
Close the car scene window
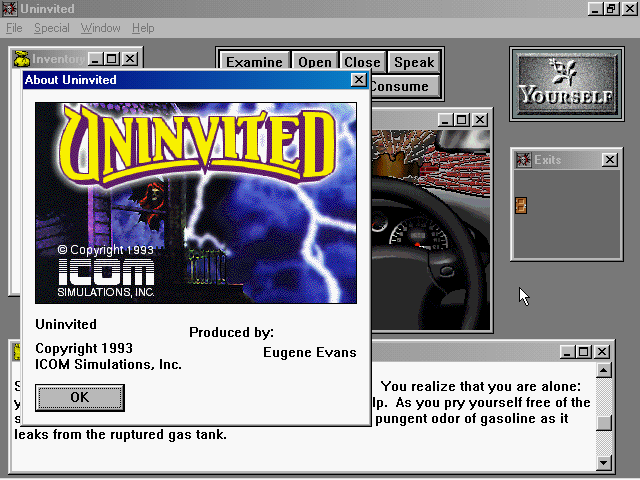click(x=480, y=120)
